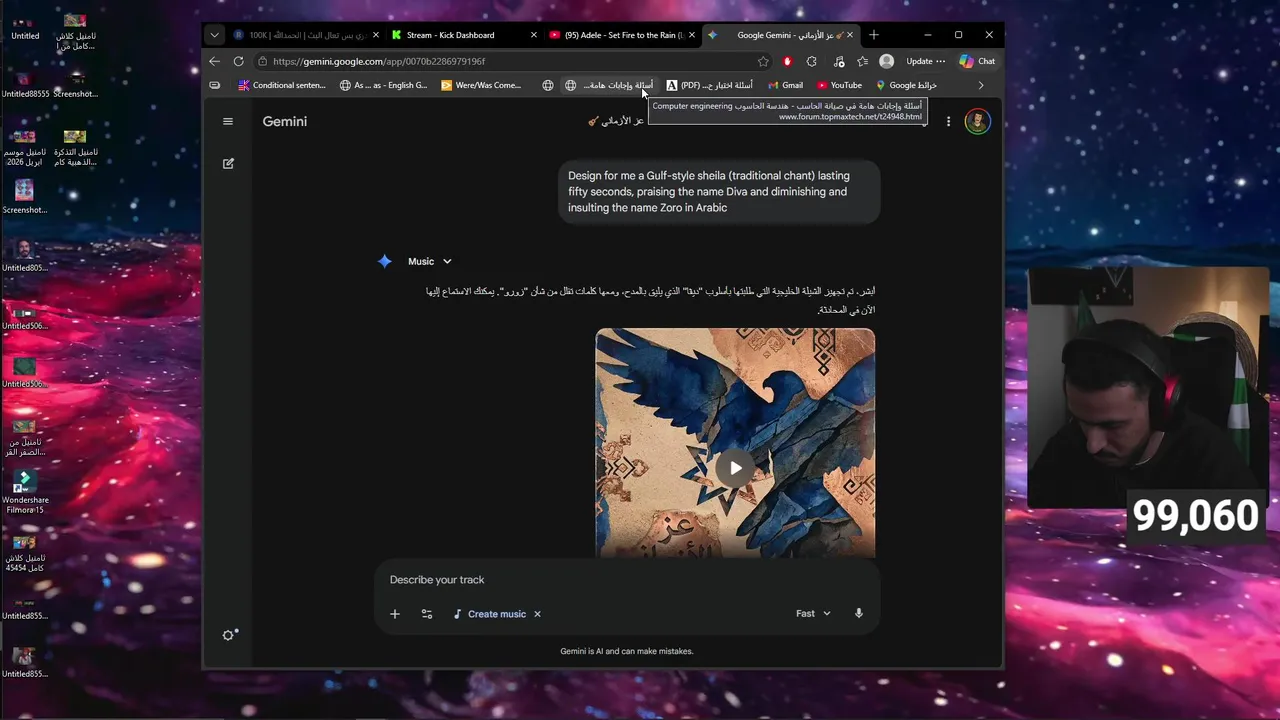Select the Untitled desktop icon
The width and height of the screenshot is (1280, 720).
point(25,26)
